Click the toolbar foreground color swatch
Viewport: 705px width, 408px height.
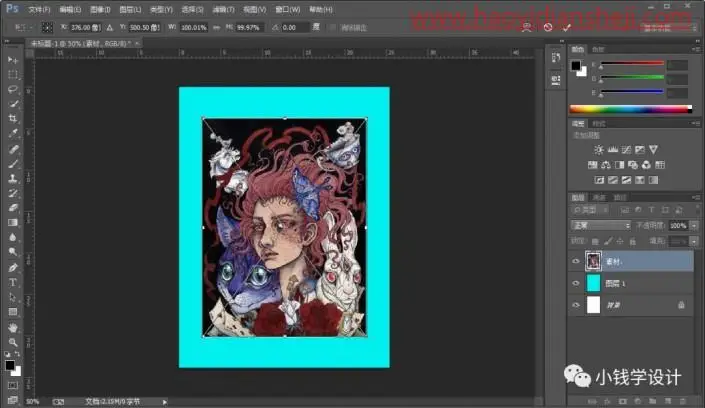[x=10, y=365]
